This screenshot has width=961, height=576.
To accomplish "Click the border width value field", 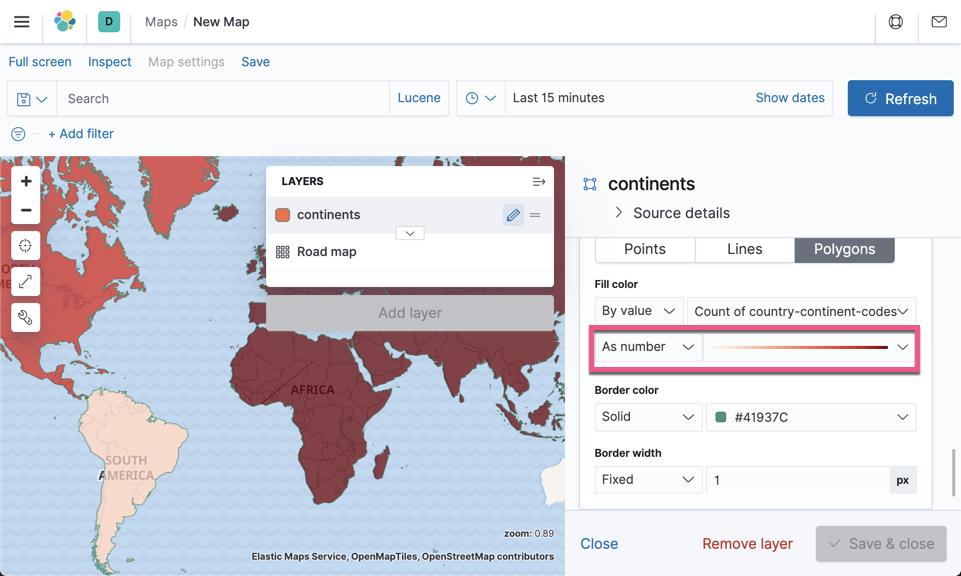I will (x=797, y=480).
